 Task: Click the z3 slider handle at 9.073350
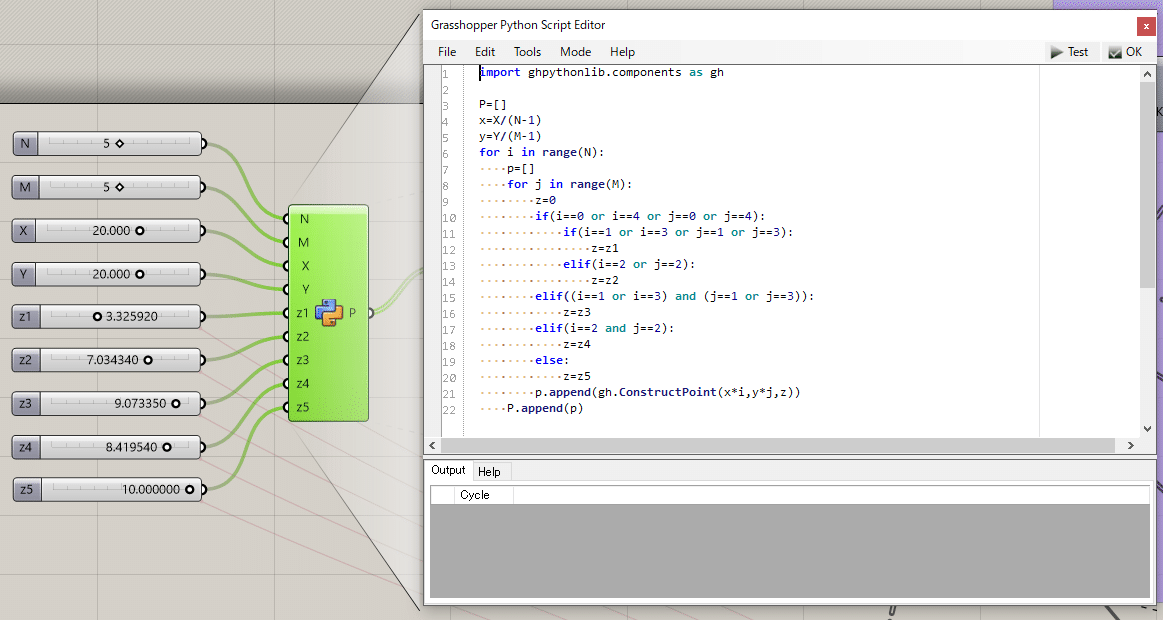[x=176, y=404]
